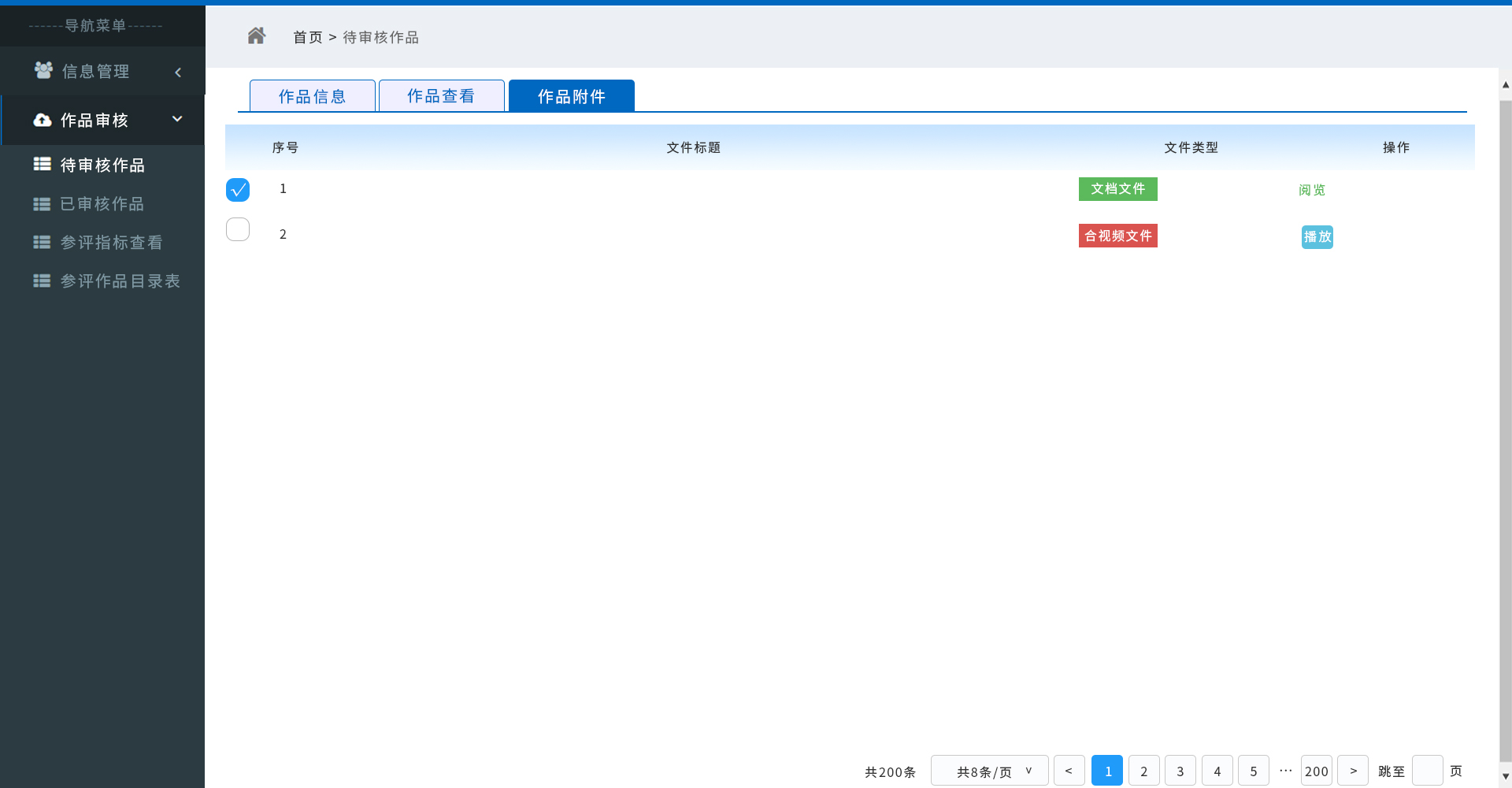This screenshot has width=1512, height=788.
Task: Switch to the 作品信息 tab
Action: point(312,96)
